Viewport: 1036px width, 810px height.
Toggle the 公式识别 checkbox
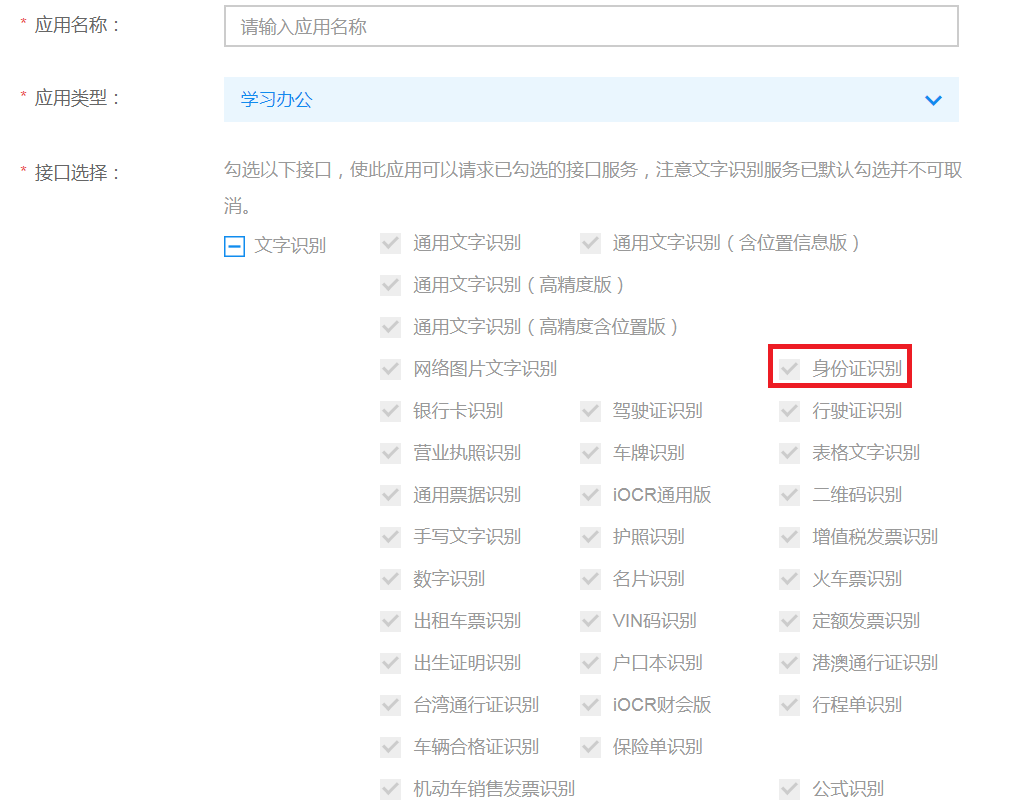790,789
